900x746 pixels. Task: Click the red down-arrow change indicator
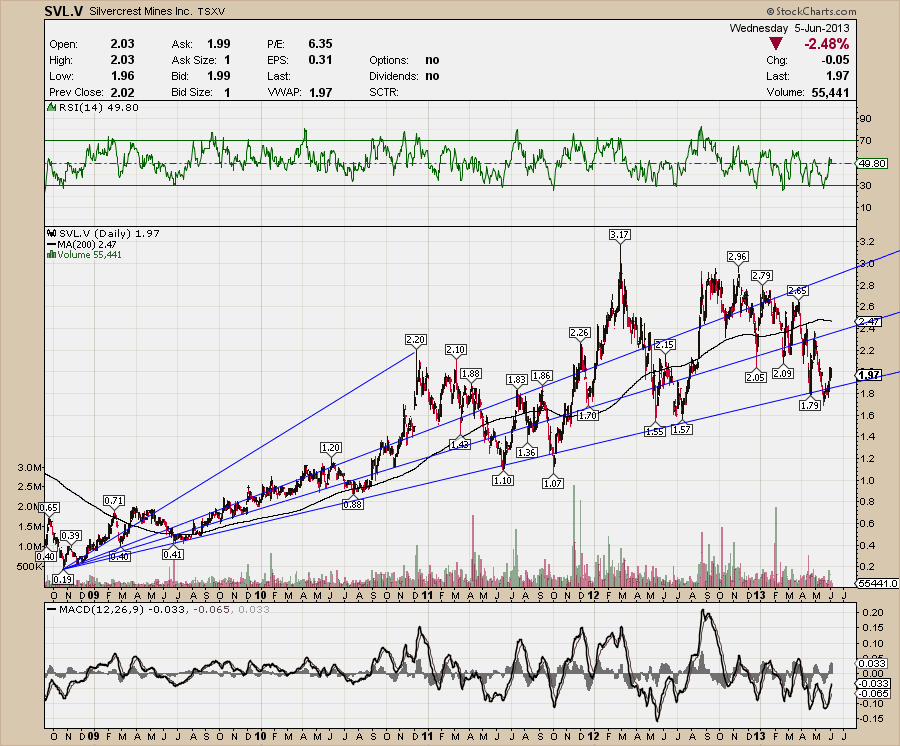point(776,45)
